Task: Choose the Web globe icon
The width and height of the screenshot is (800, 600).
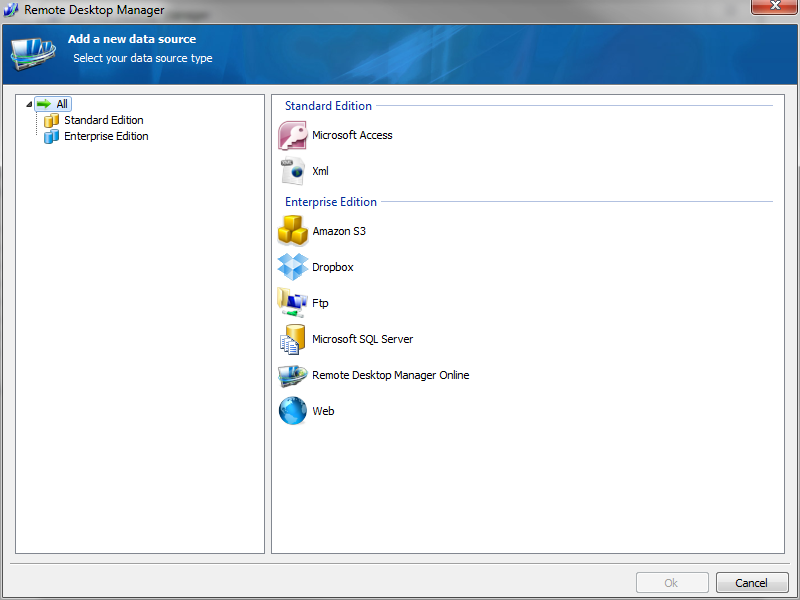Action: (x=292, y=411)
